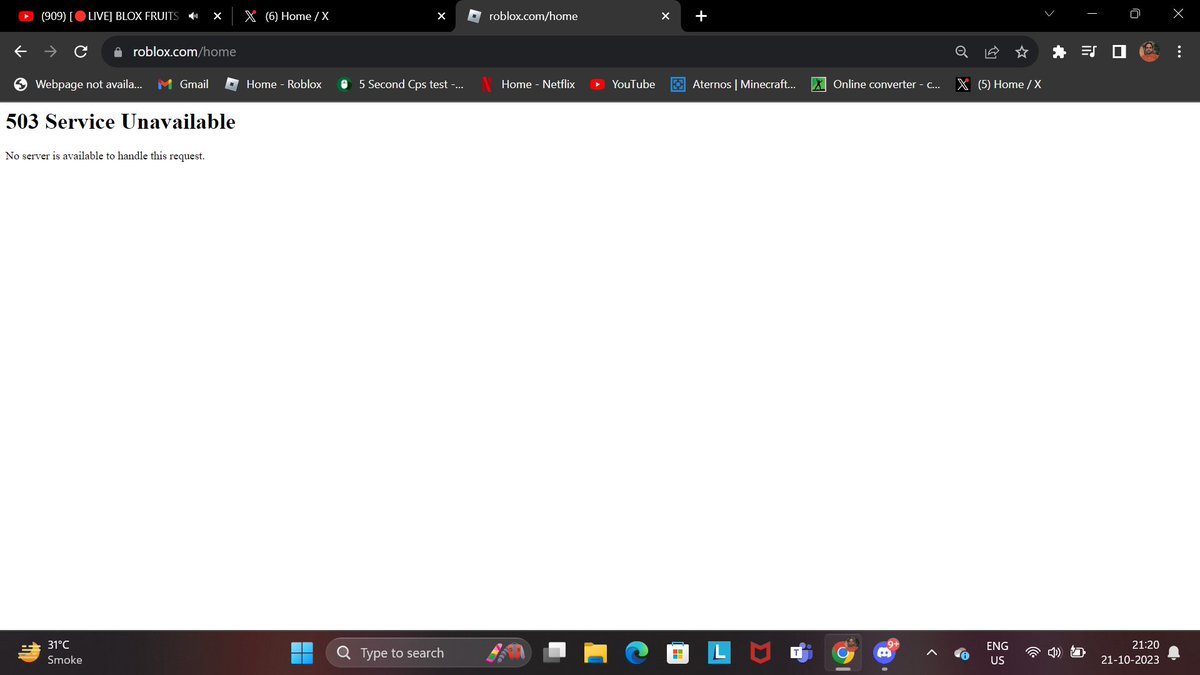This screenshot has width=1200, height=675.
Task: Open the zoom magnifier in address bar
Action: [x=961, y=51]
